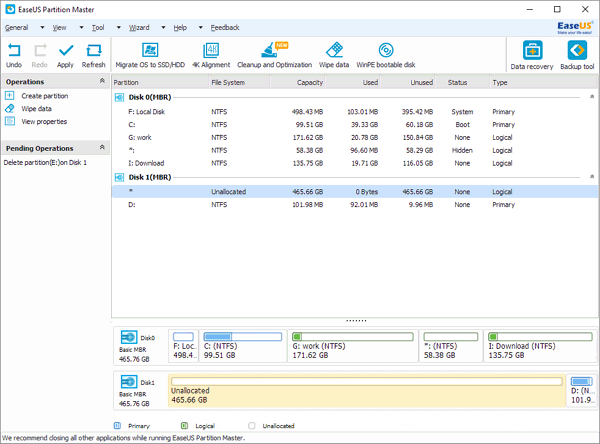Open the Feedback menu item
The image size is (600, 444).
pos(225,28)
